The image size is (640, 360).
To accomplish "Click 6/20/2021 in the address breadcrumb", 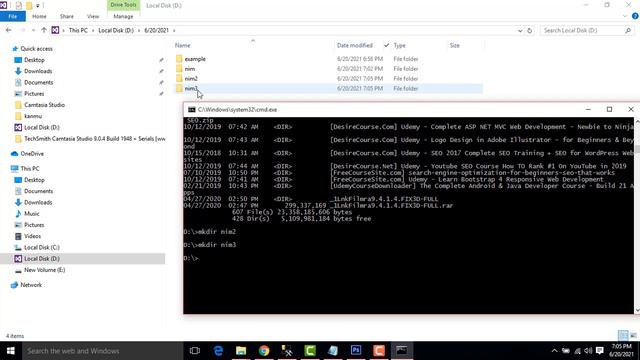I will click(156, 30).
